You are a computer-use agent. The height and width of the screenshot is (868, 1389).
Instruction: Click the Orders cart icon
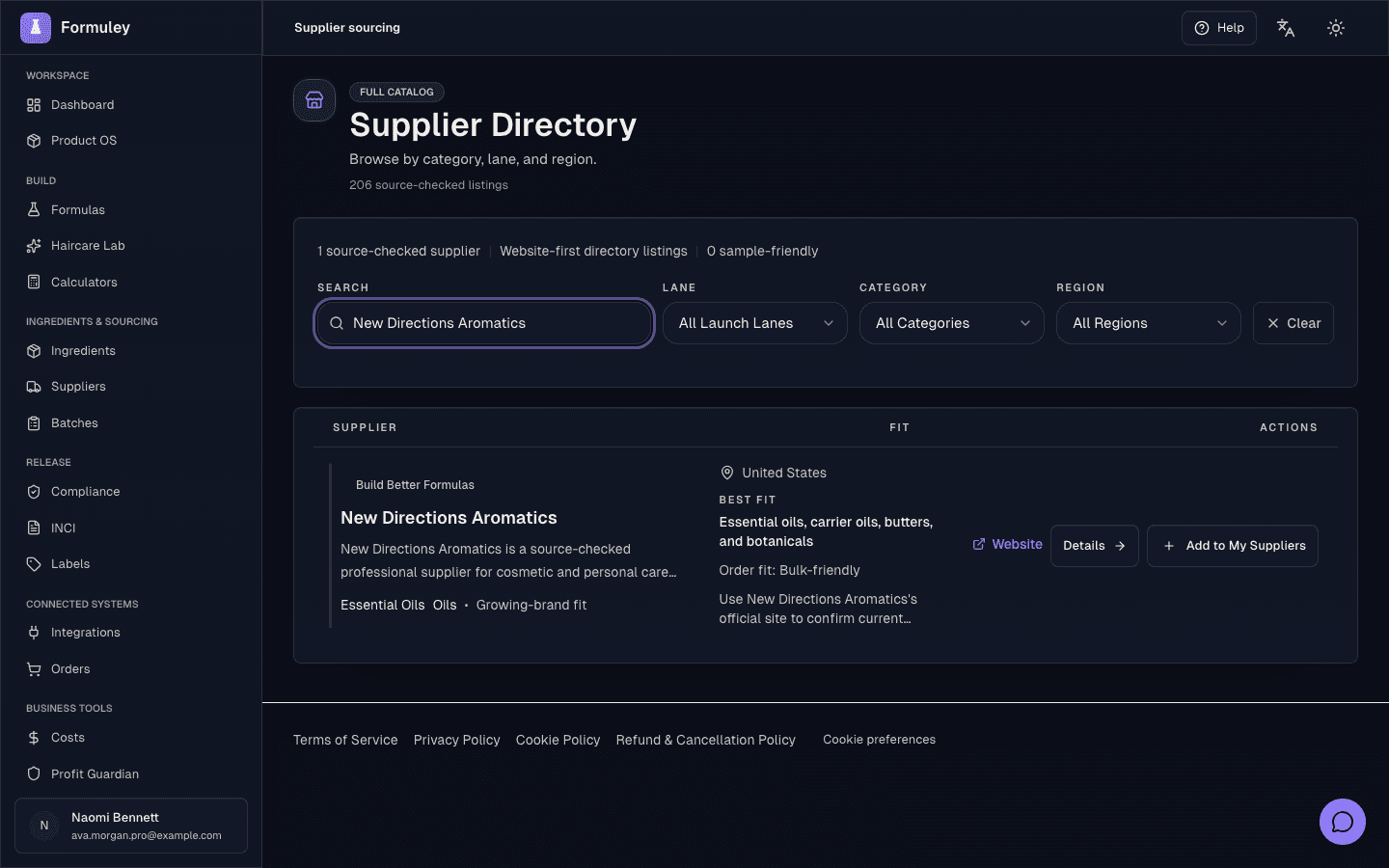[x=34, y=669]
